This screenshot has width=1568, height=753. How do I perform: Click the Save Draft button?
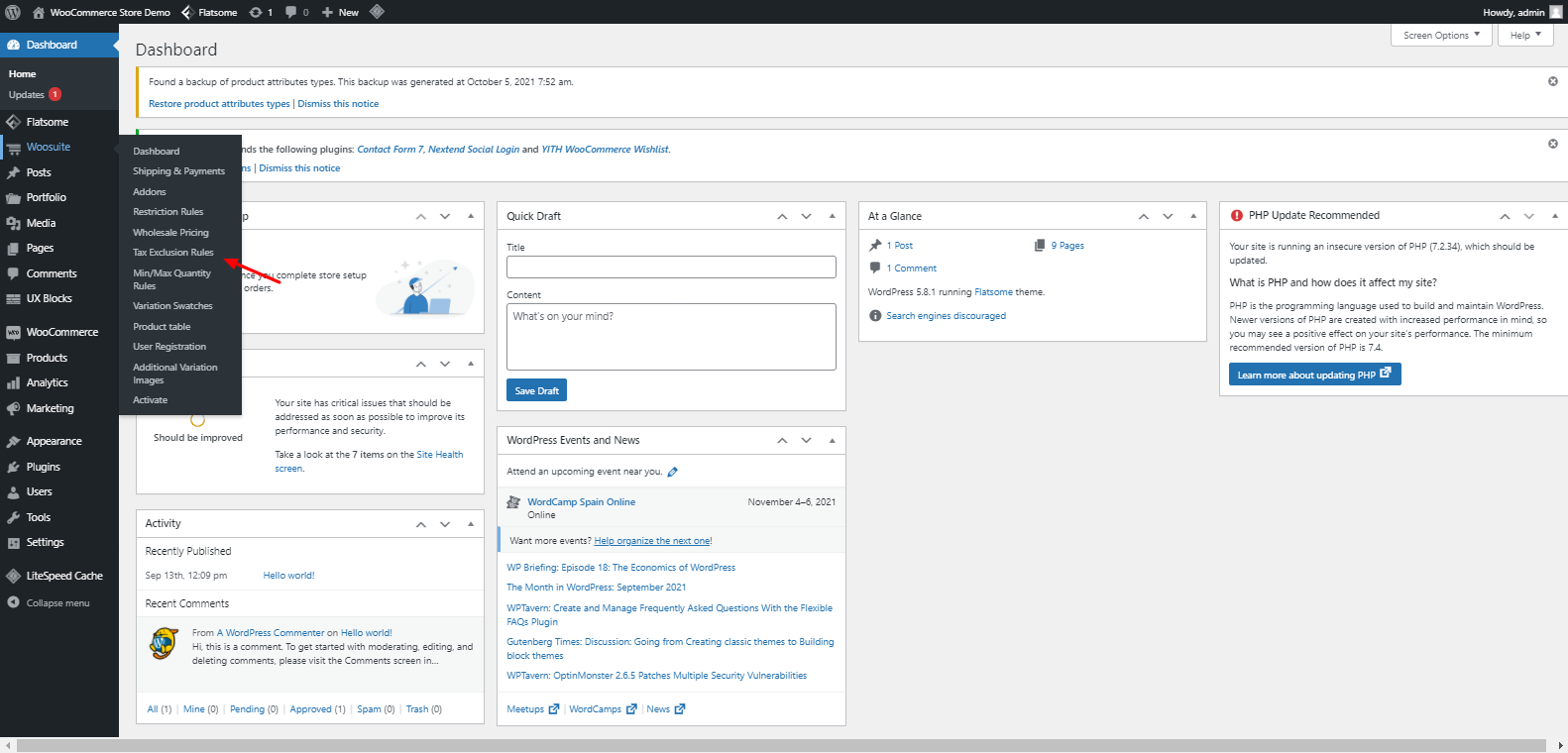click(537, 390)
